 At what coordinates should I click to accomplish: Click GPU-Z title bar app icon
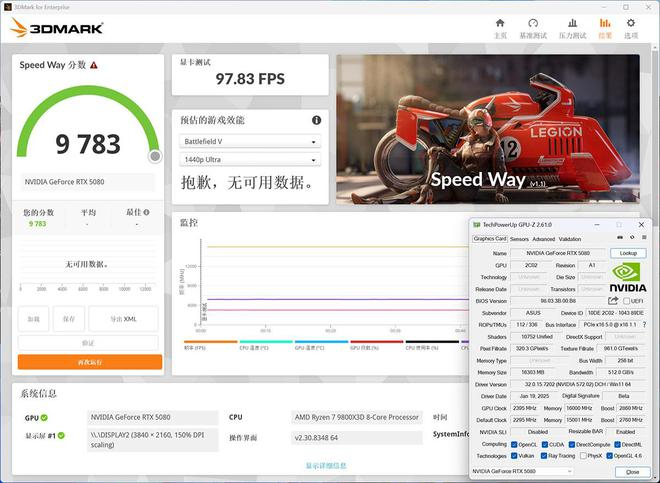(x=476, y=224)
